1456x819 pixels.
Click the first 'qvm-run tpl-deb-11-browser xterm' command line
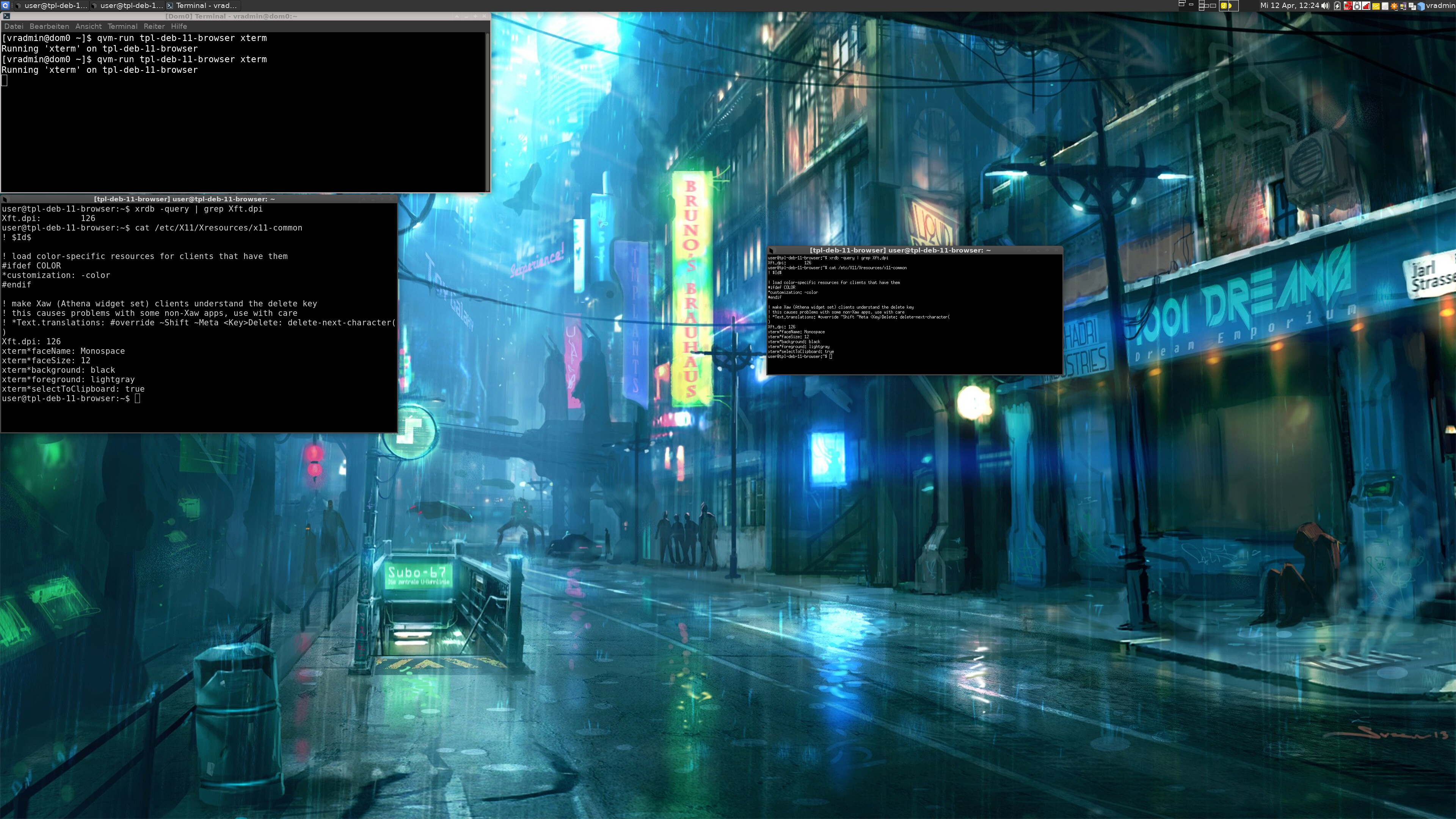pyautogui.click(x=134, y=38)
